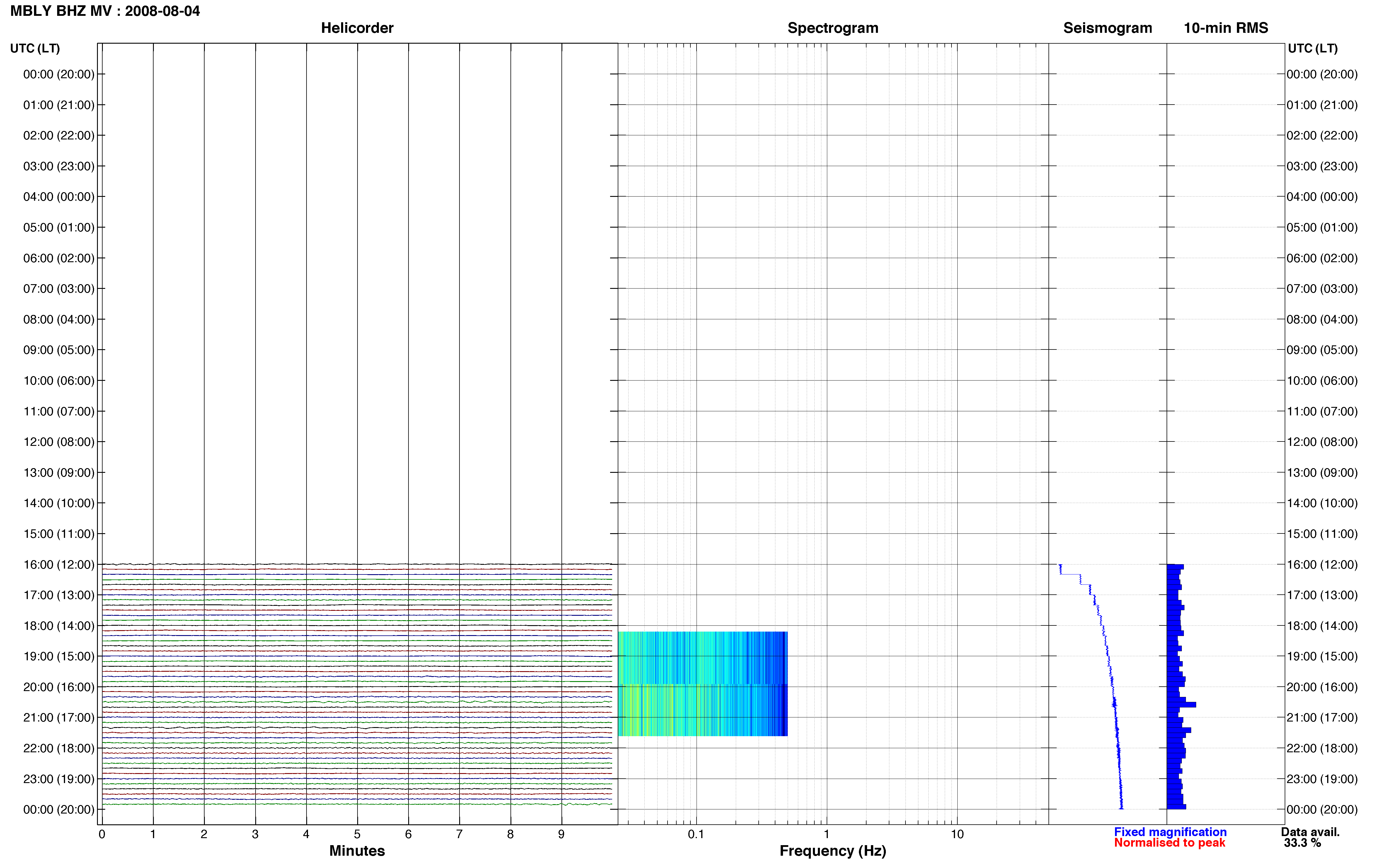Click the colored spectrogram block between 18:00 and 22:00

pyautogui.click(x=703, y=684)
